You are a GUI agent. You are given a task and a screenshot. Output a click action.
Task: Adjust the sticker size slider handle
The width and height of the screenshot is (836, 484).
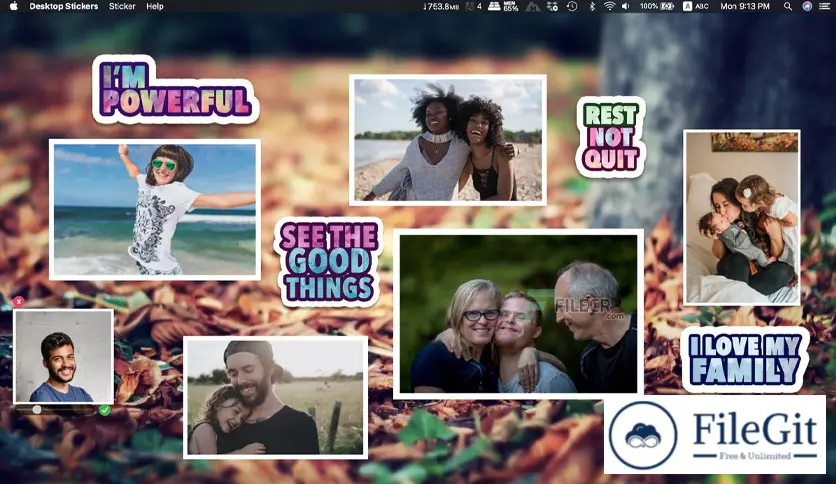click(37, 409)
